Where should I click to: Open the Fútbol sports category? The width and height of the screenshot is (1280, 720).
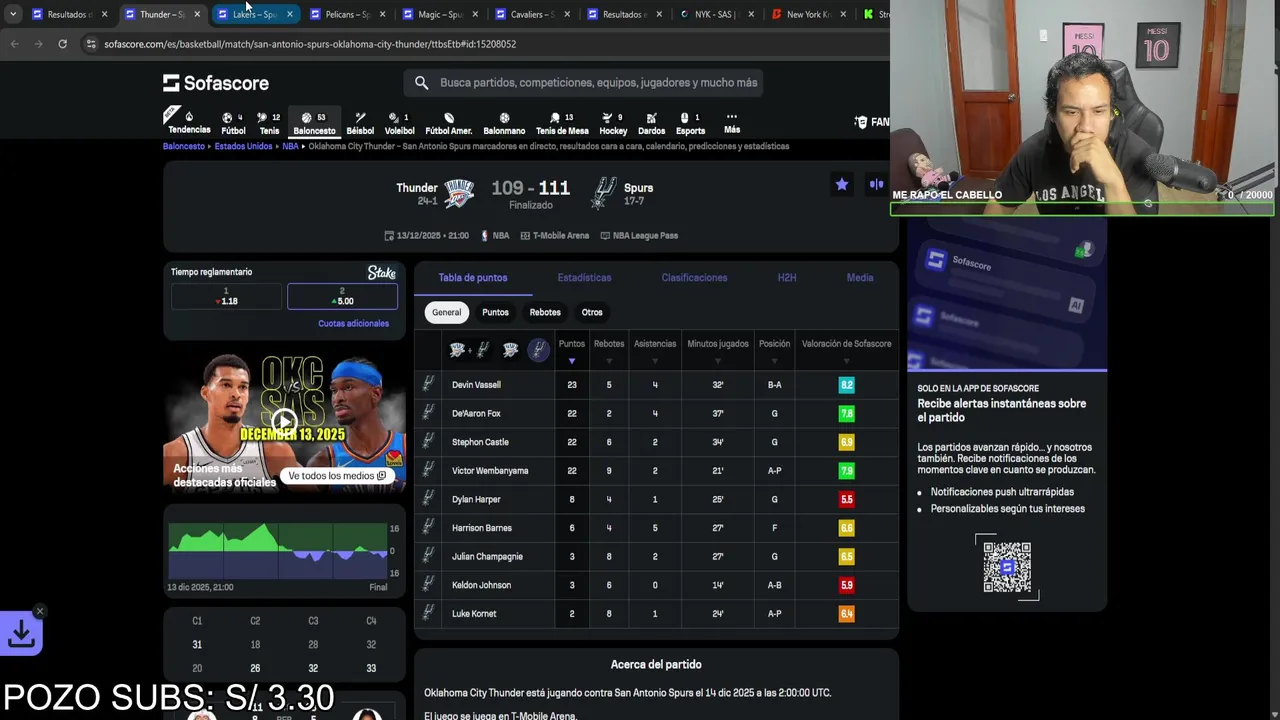point(233,123)
